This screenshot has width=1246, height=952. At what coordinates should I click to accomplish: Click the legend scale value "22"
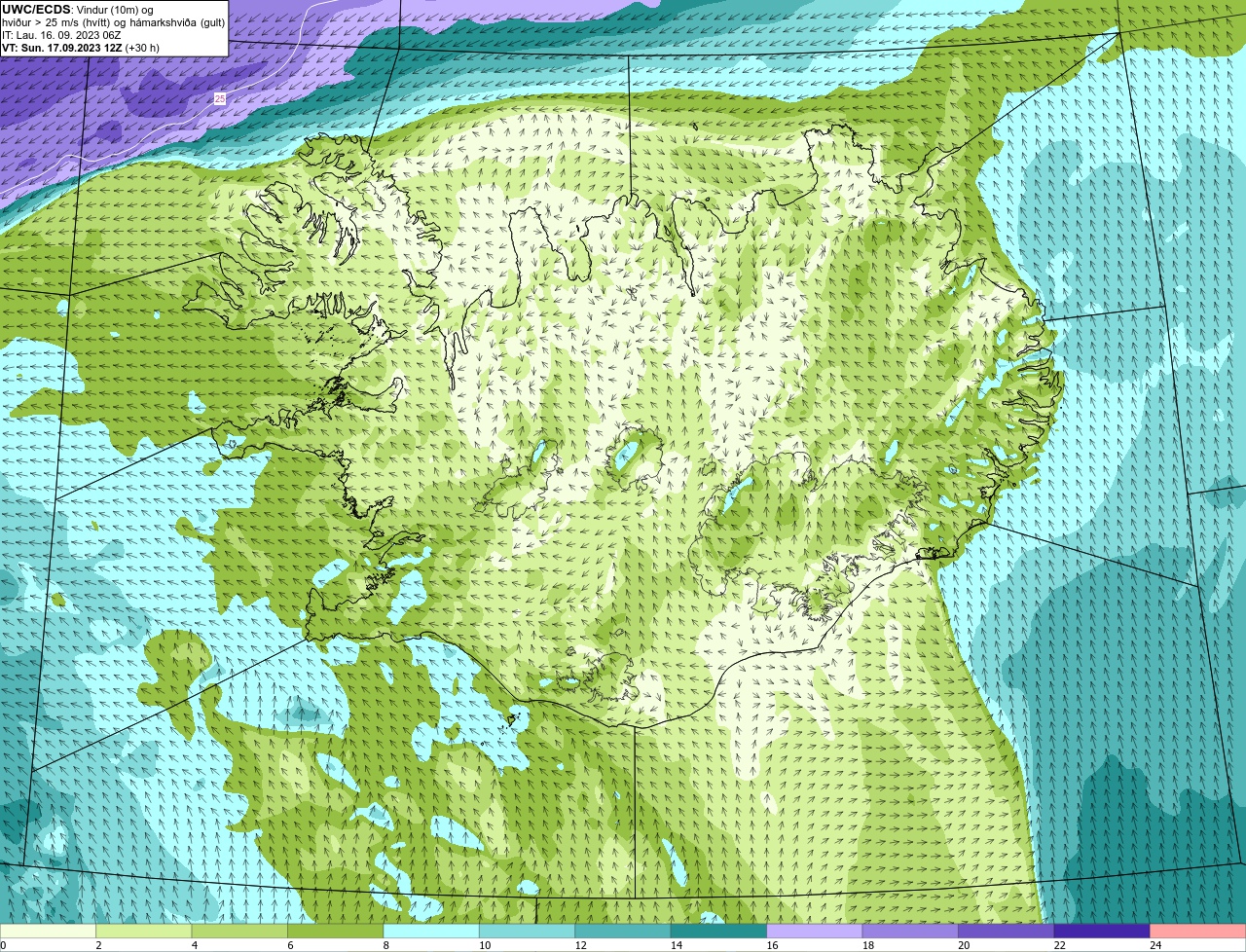pyautogui.click(x=1059, y=945)
